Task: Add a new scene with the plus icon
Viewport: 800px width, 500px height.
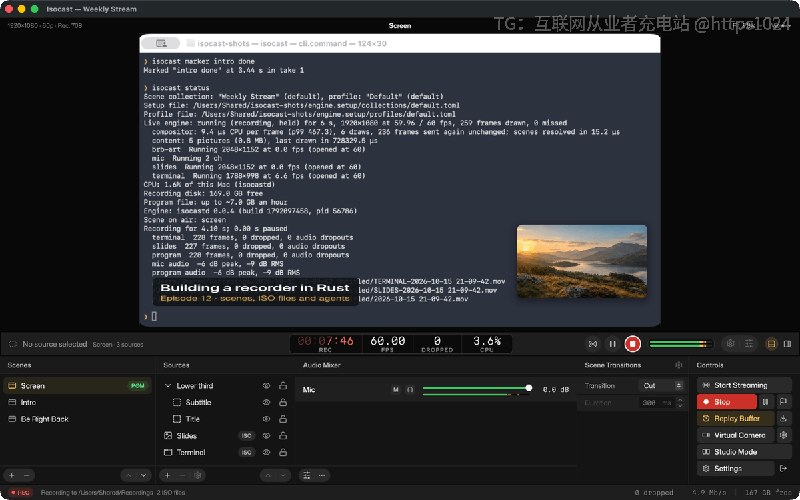Action: coord(12,475)
